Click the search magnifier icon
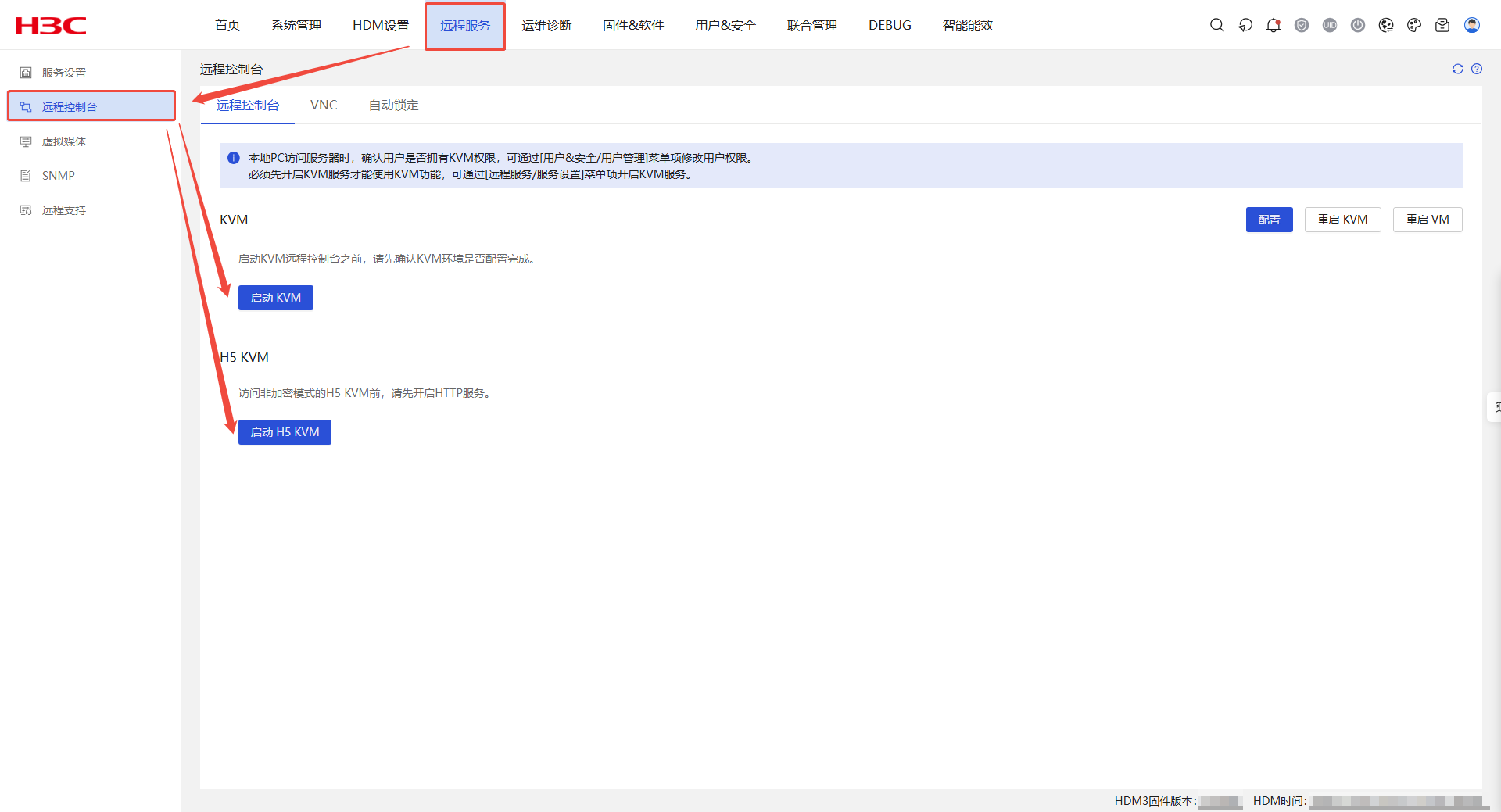This screenshot has width=1501, height=812. click(x=1216, y=25)
